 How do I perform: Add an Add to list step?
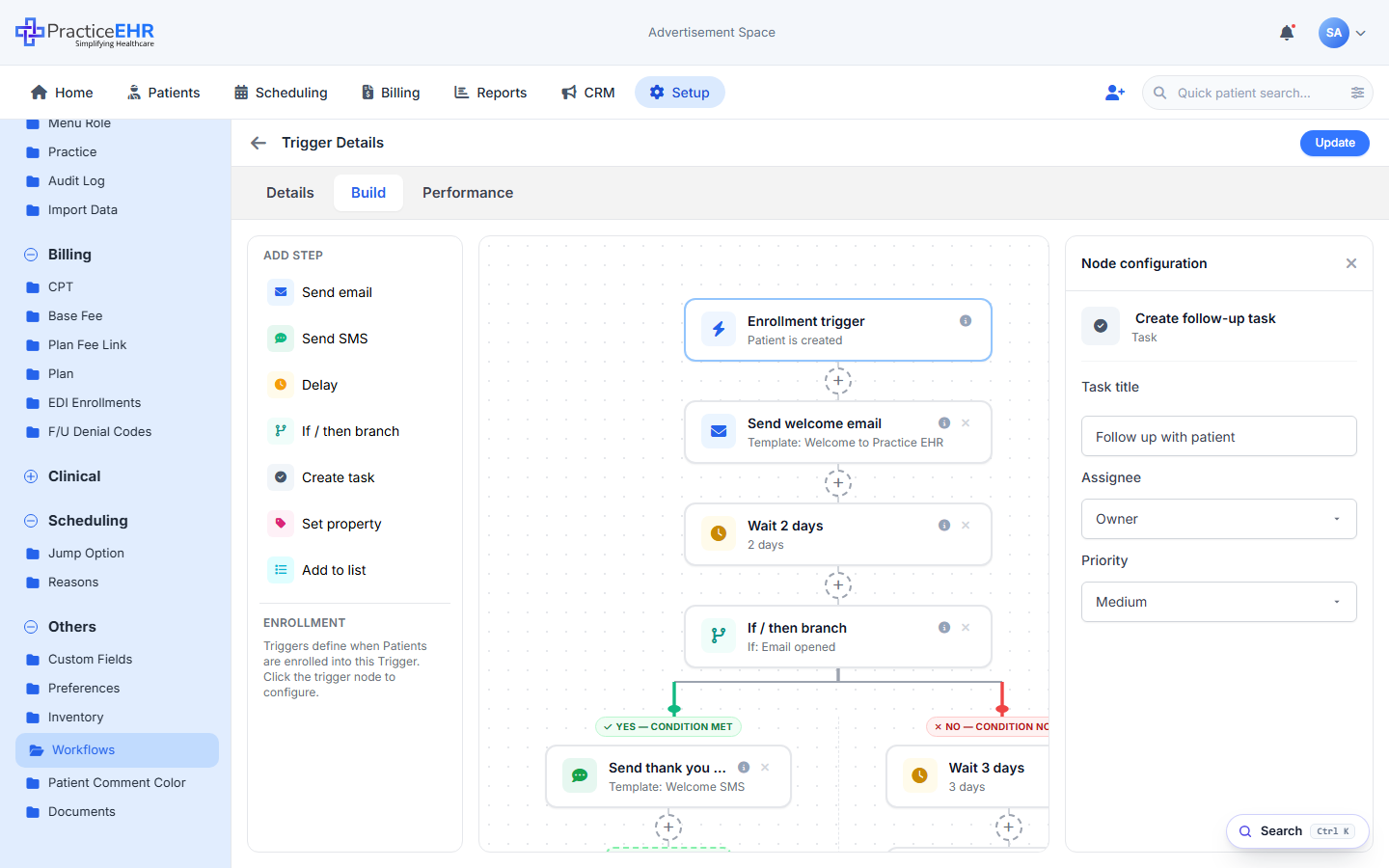click(355, 570)
